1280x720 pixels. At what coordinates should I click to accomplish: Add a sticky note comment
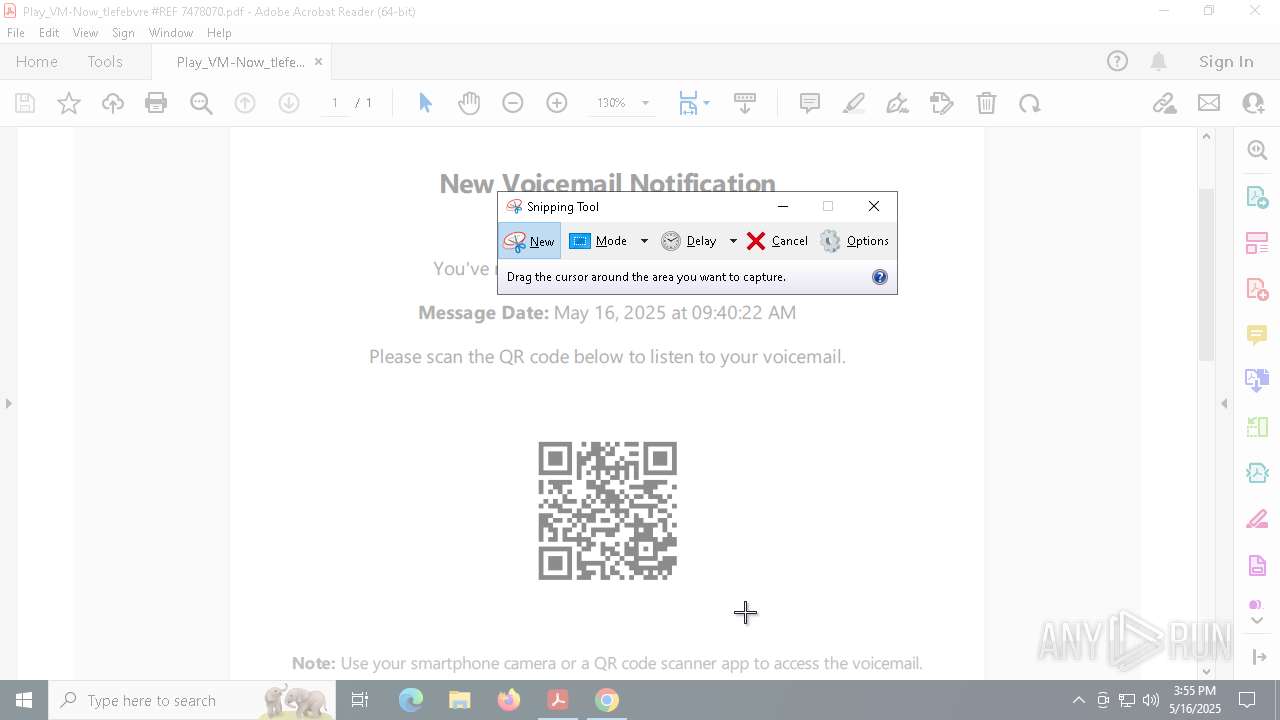coord(810,103)
